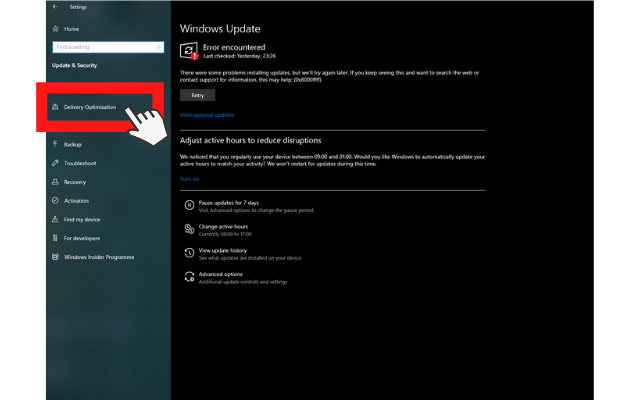Select the Recovery icon
Screen dimensions: 640x400
coord(55,182)
